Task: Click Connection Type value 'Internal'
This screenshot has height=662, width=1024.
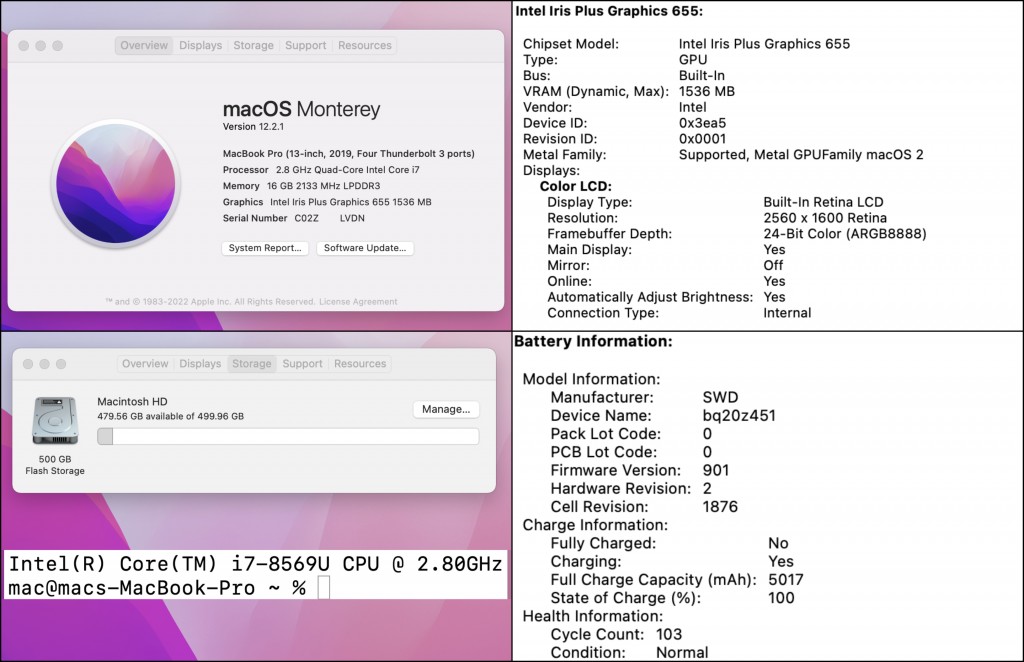Action: coord(787,313)
